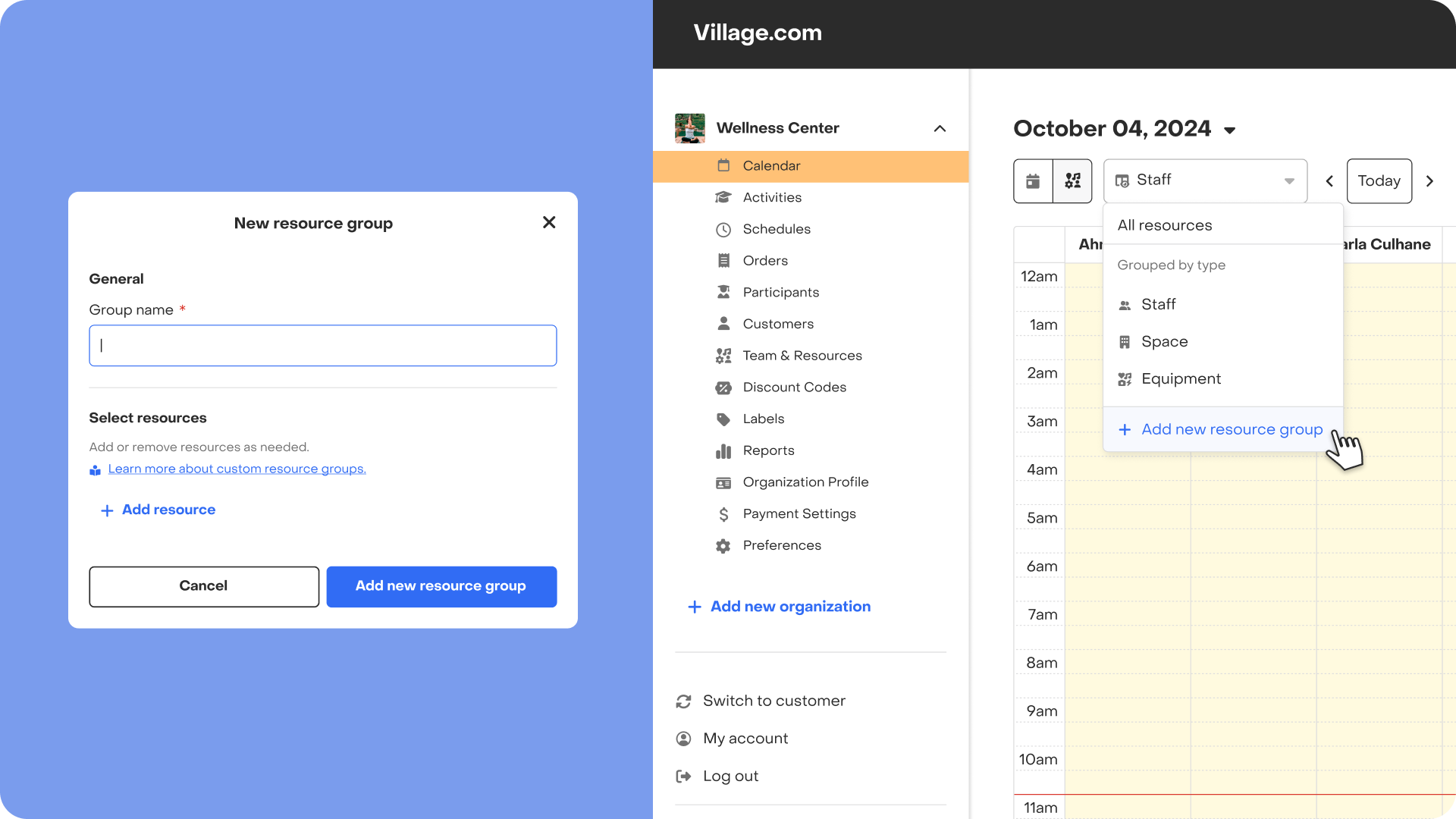Click Reports text in sidebar

769,451
